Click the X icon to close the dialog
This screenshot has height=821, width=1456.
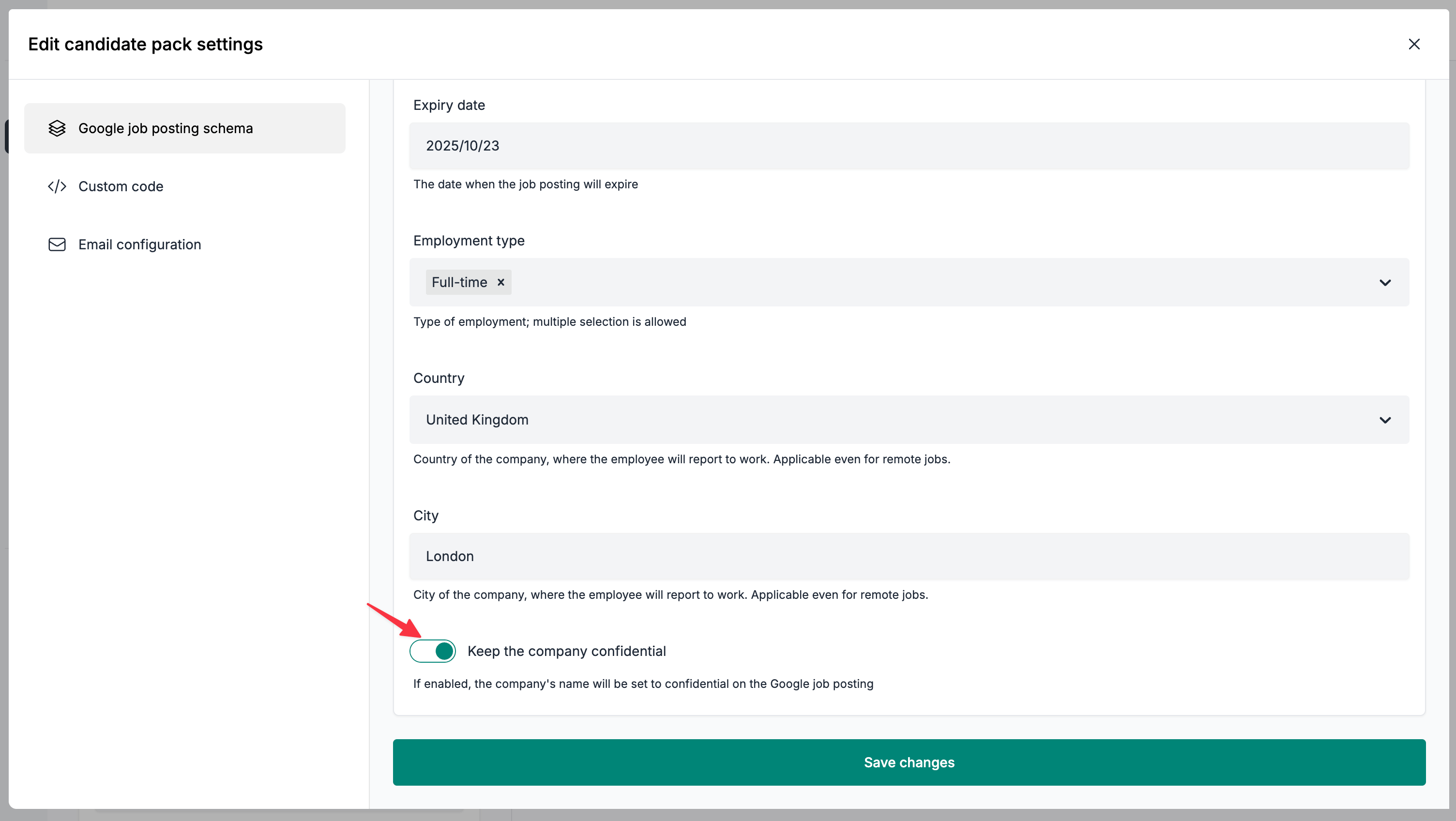coord(1414,44)
